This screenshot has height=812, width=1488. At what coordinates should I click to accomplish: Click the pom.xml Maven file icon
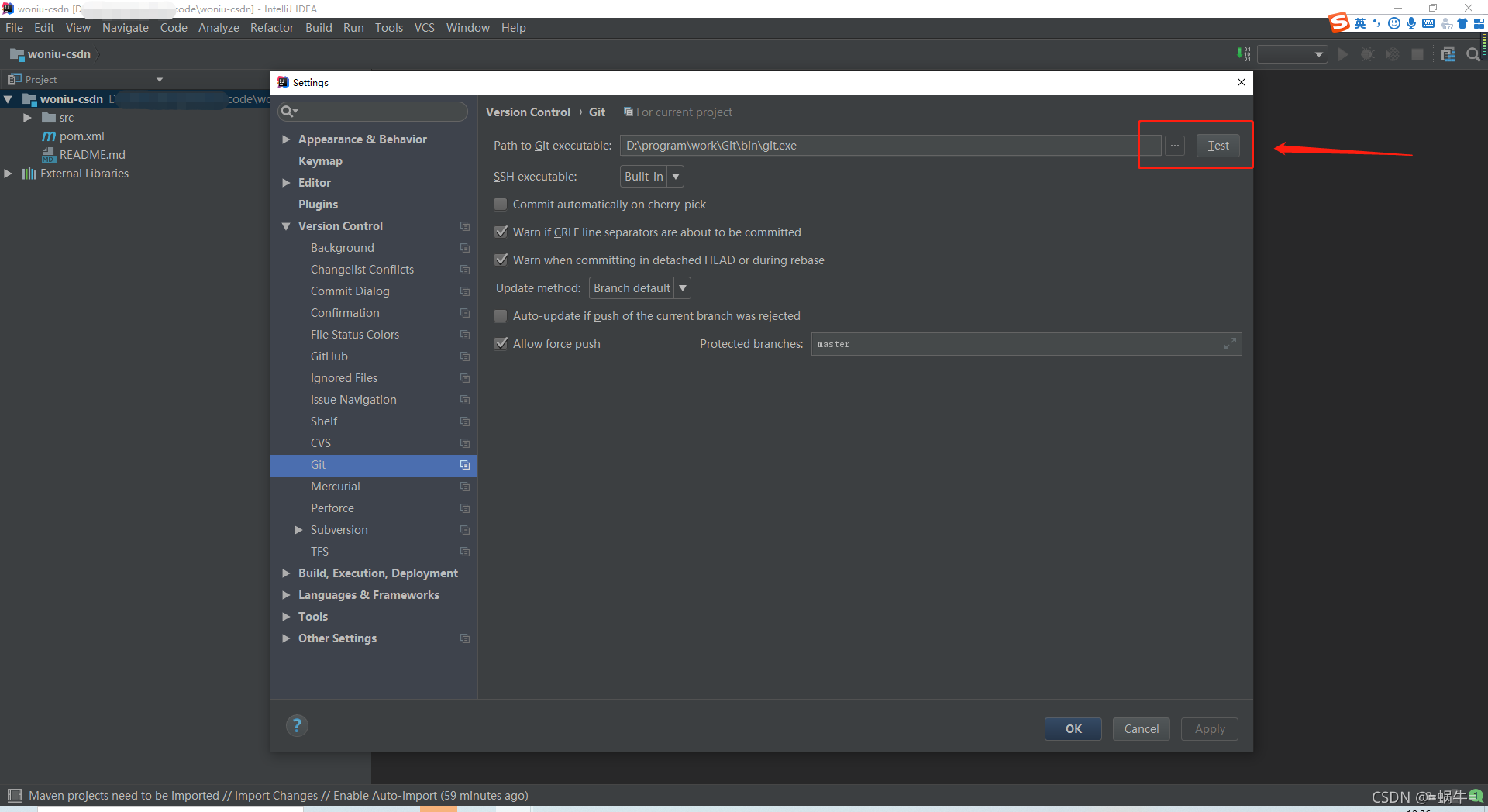tap(49, 136)
